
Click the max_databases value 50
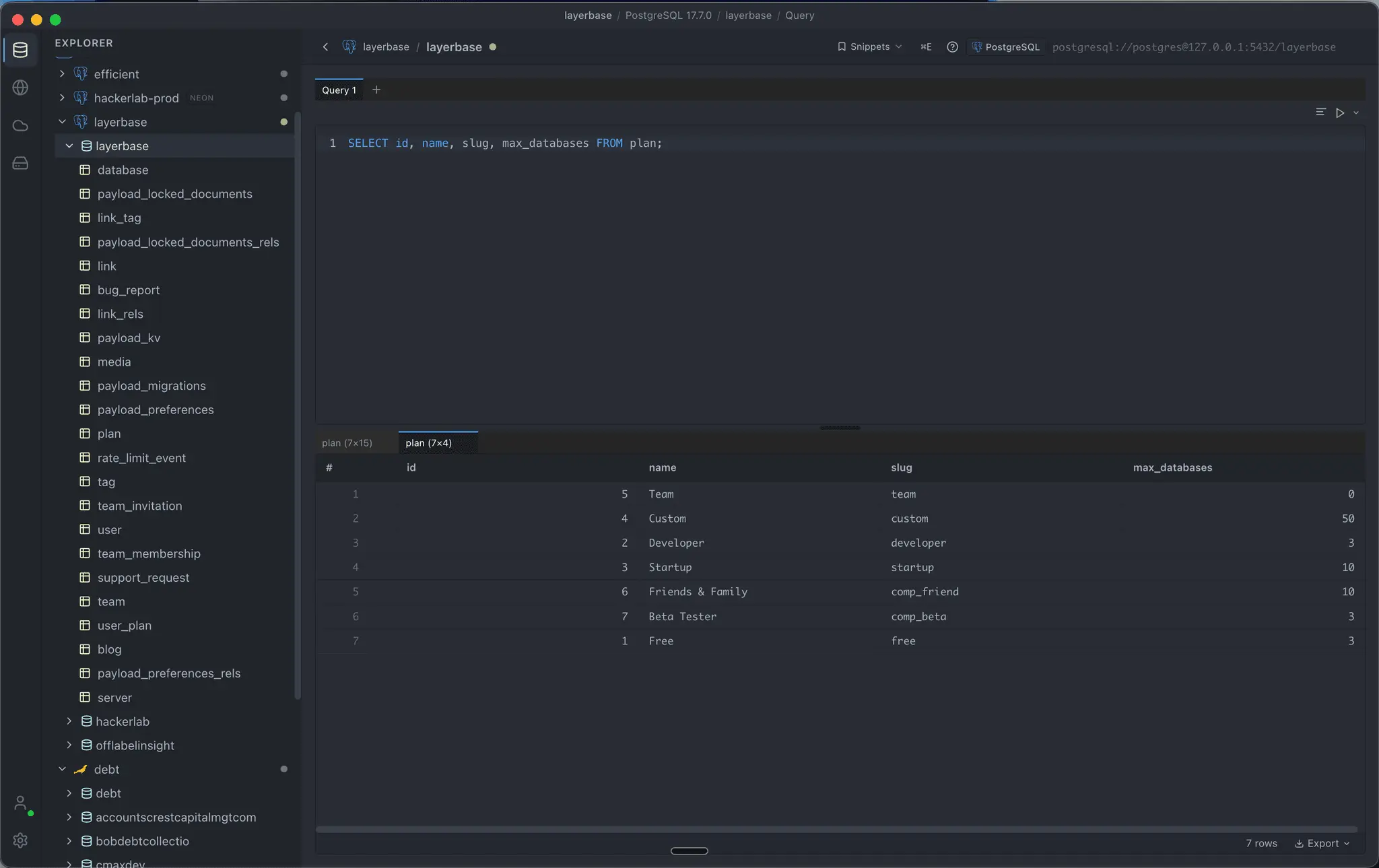(1347, 519)
